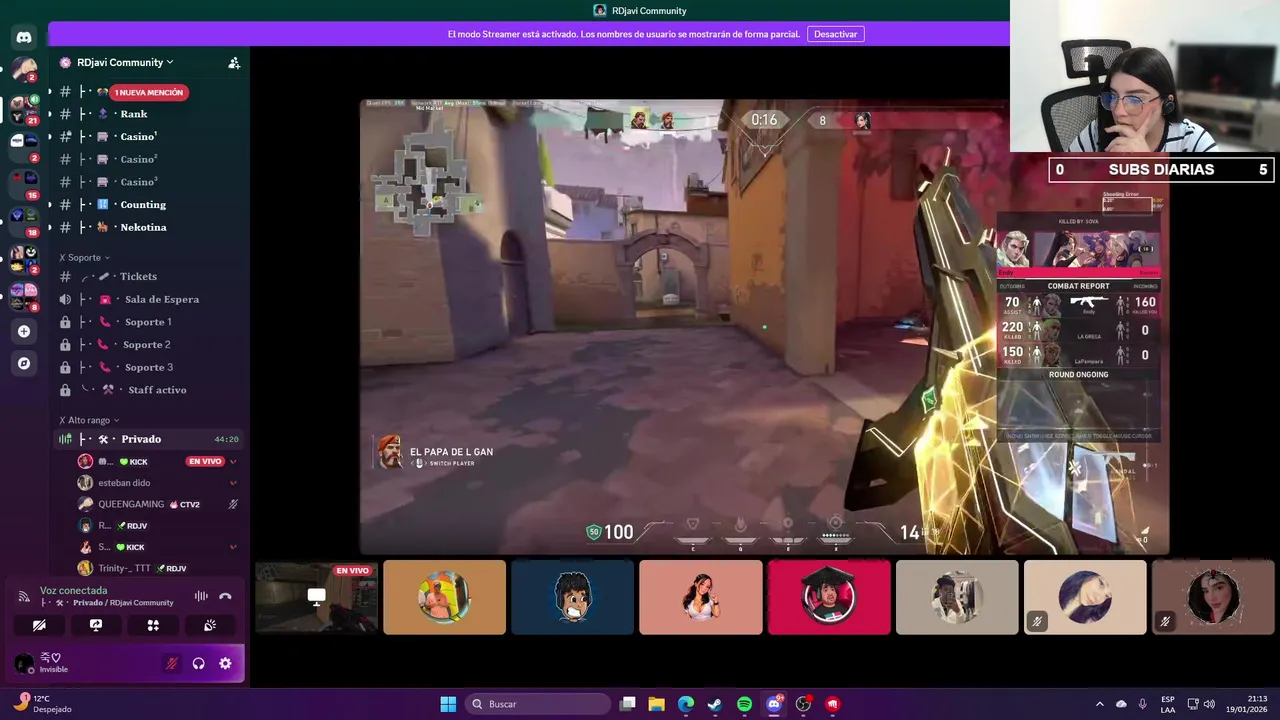
Task: Open server folder with 18 badge
Action: tap(24, 221)
